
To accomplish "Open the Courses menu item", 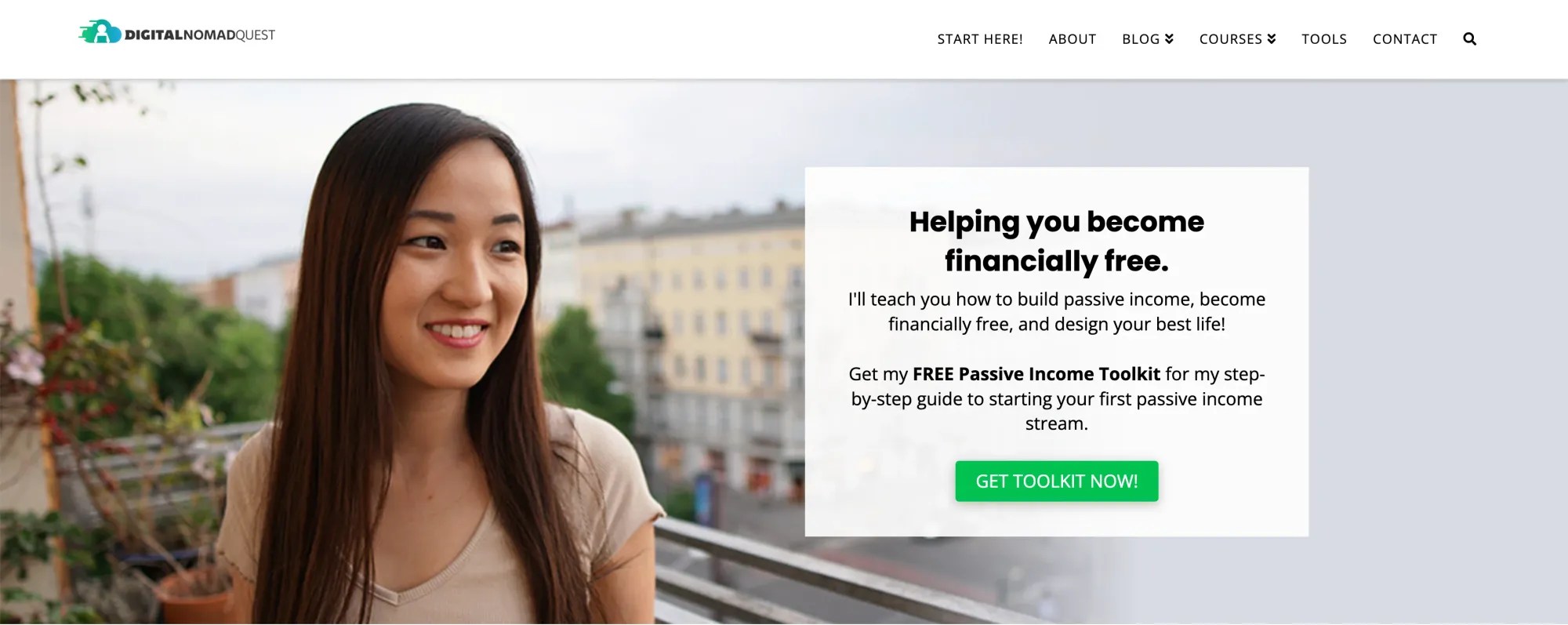I will pos(1231,39).
